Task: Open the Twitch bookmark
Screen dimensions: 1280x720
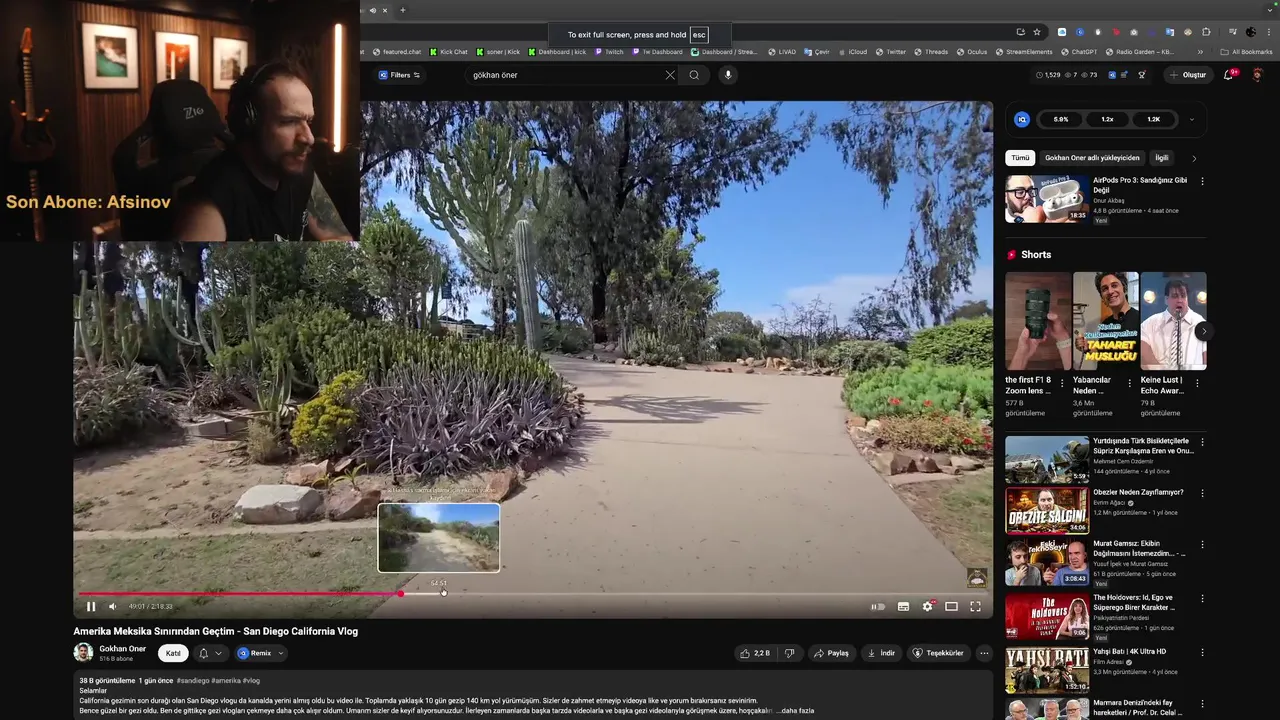Action: tap(609, 52)
